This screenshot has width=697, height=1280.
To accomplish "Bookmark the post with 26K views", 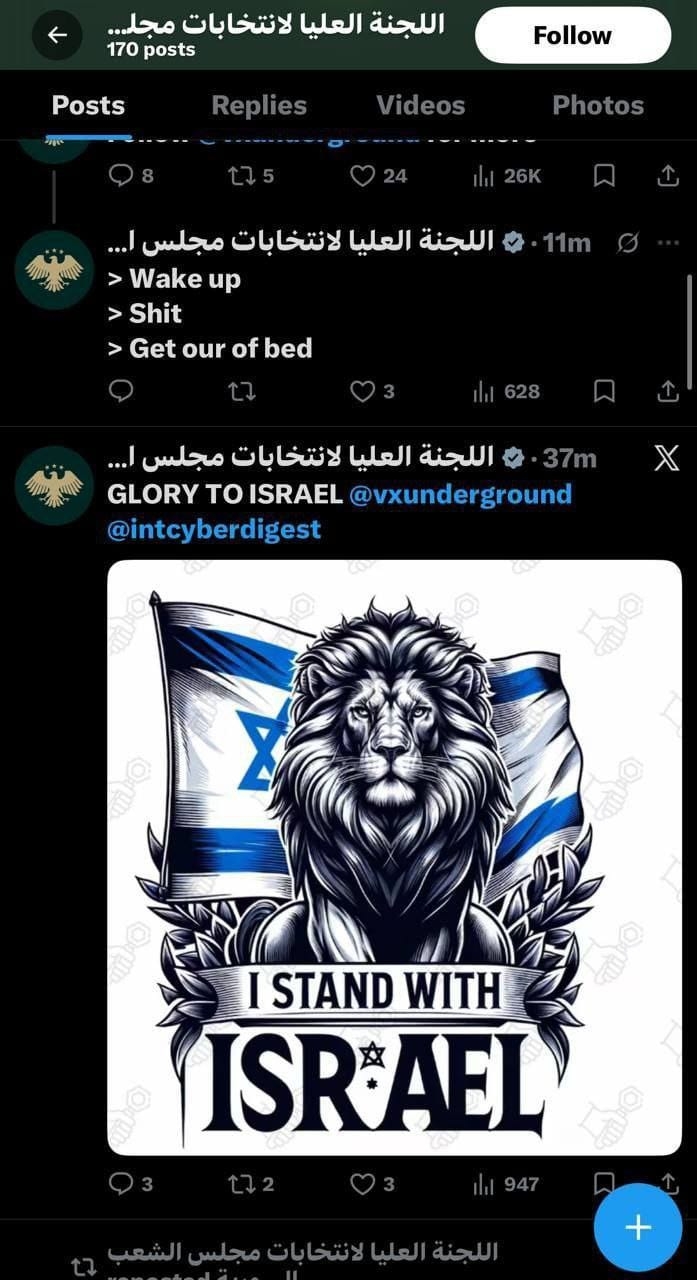I will [604, 176].
